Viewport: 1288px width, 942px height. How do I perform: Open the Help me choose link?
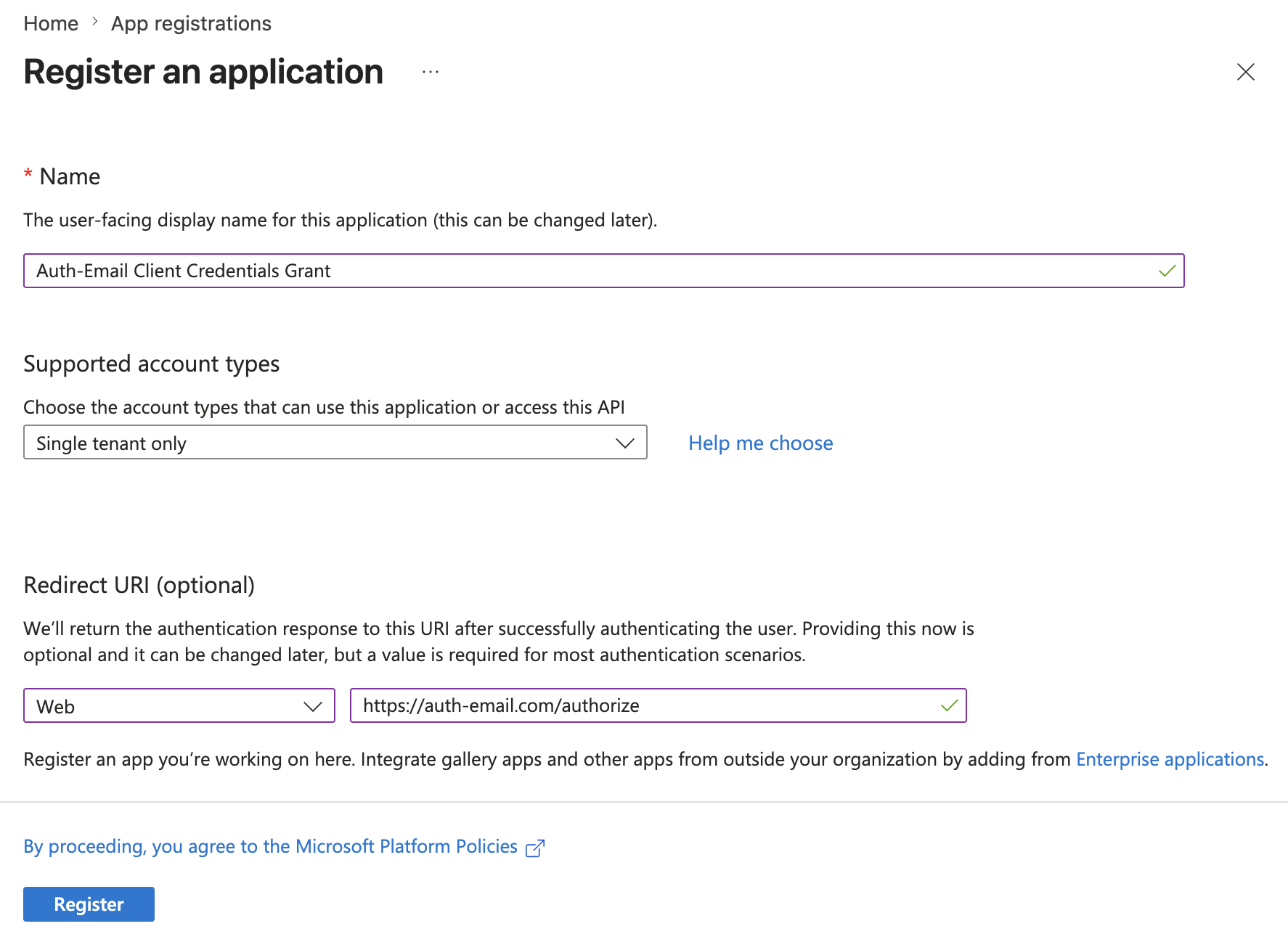pyautogui.click(x=760, y=443)
